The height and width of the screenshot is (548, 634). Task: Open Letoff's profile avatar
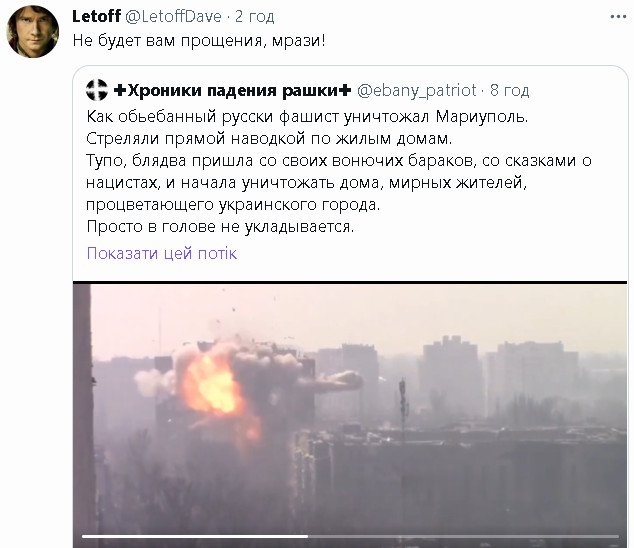33,32
